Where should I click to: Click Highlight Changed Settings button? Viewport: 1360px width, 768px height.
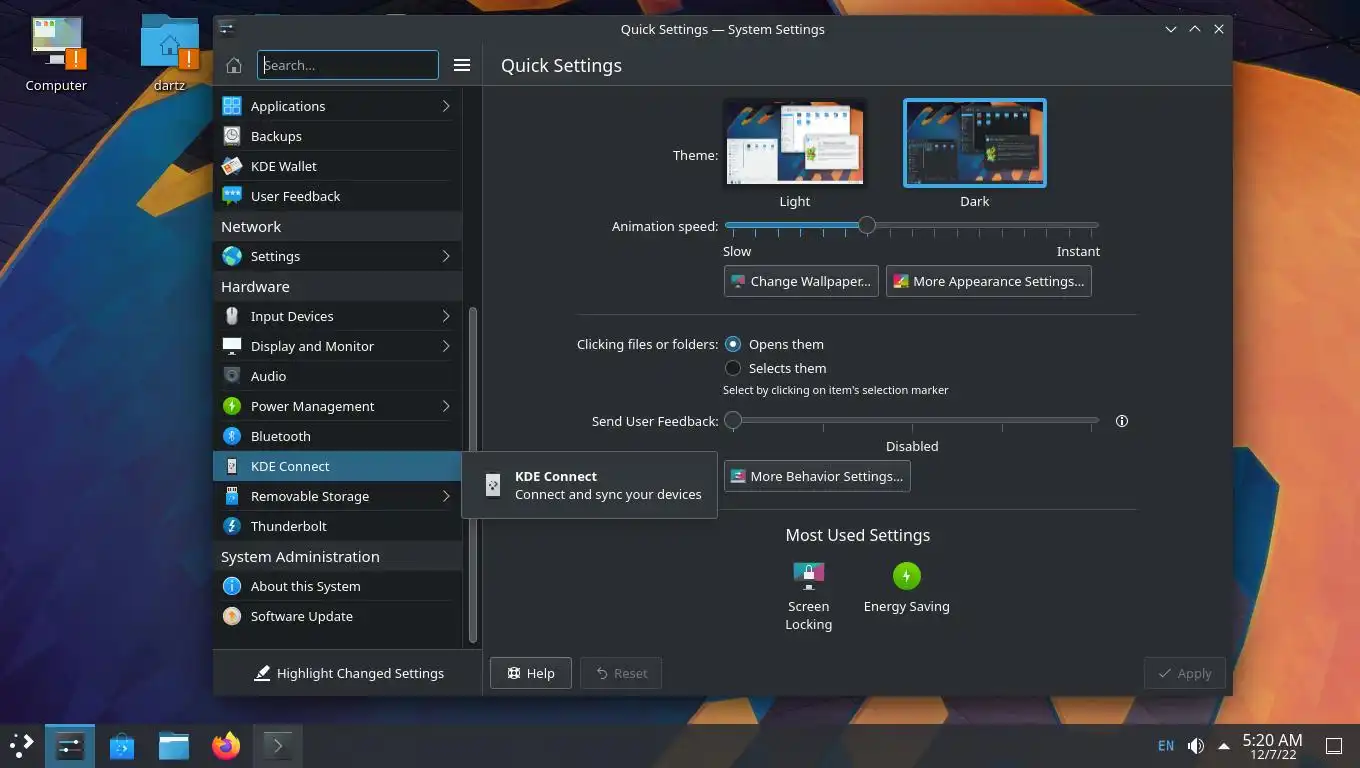point(349,673)
